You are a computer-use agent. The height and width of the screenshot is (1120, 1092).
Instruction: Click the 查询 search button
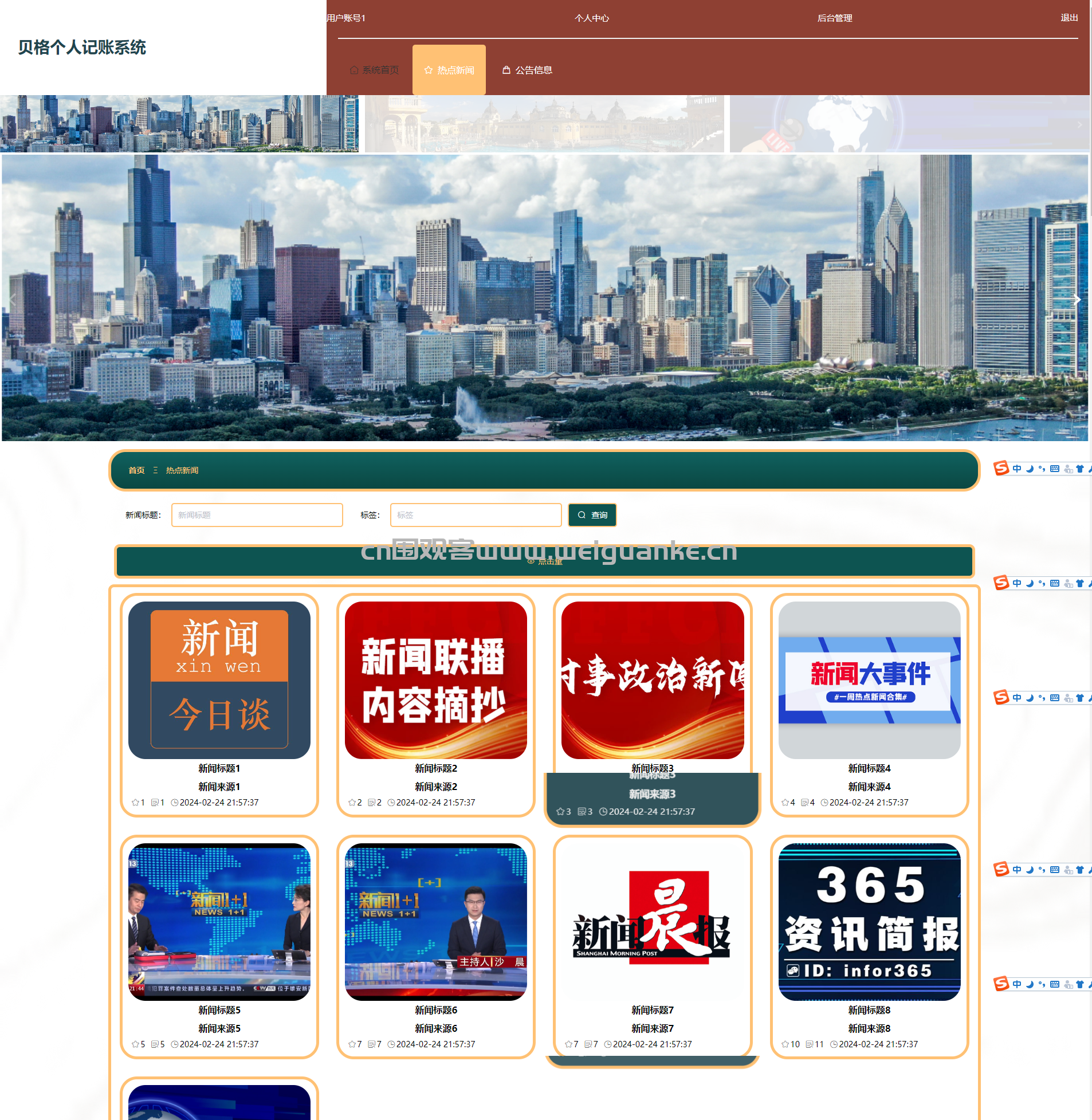pos(592,515)
